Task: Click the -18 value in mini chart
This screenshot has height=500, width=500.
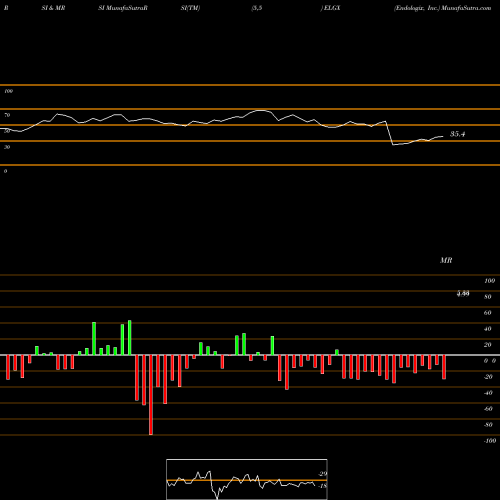Action: coord(323,486)
